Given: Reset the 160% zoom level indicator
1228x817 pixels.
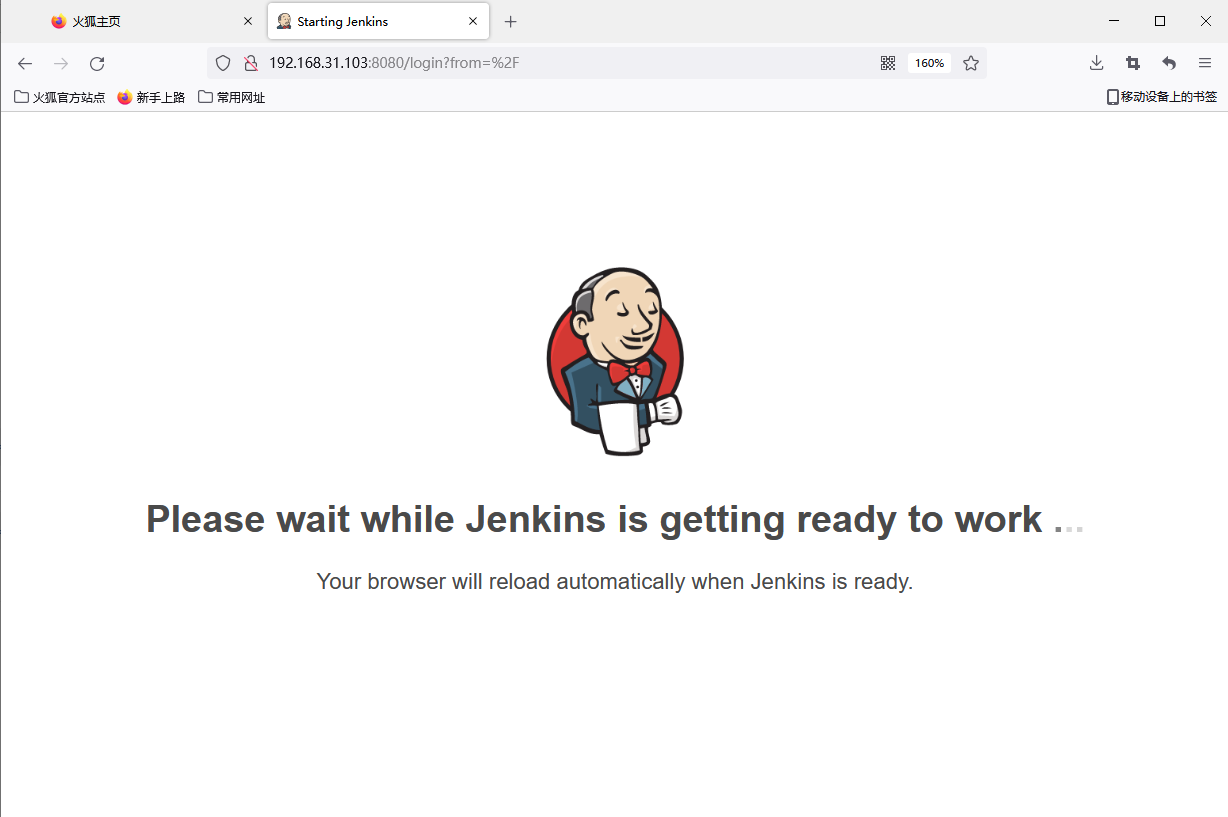Looking at the screenshot, I should 928,62.
